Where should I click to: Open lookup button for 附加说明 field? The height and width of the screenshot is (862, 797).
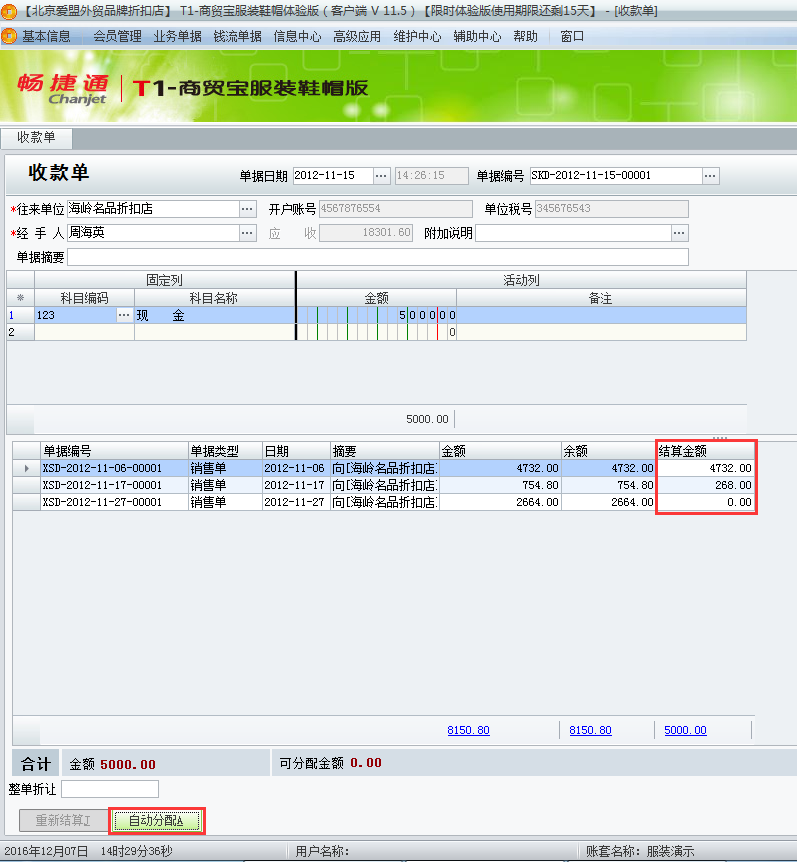(x=679, y=233)
